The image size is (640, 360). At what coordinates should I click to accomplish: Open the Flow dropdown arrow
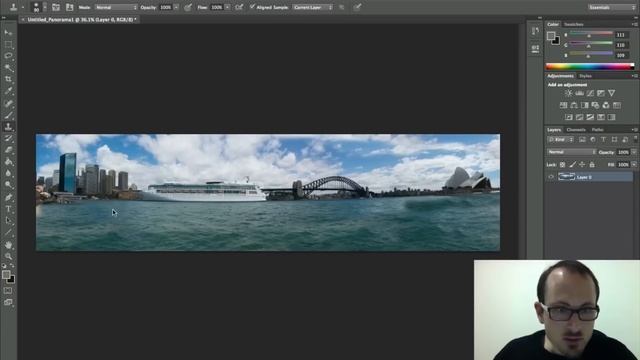coord(227,7)
